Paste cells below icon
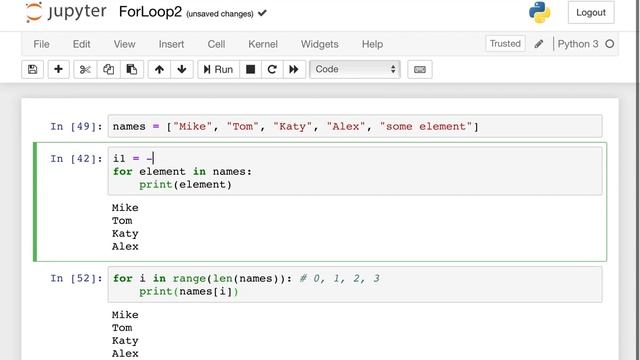This screenshot has height=360, width=640. coord(131,69)
